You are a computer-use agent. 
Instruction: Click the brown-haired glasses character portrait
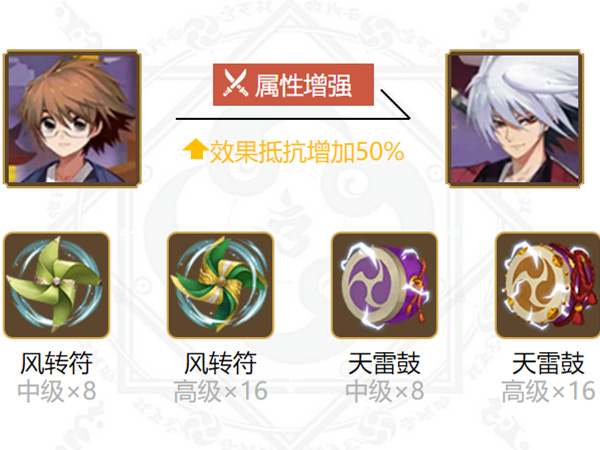[72, 118]
